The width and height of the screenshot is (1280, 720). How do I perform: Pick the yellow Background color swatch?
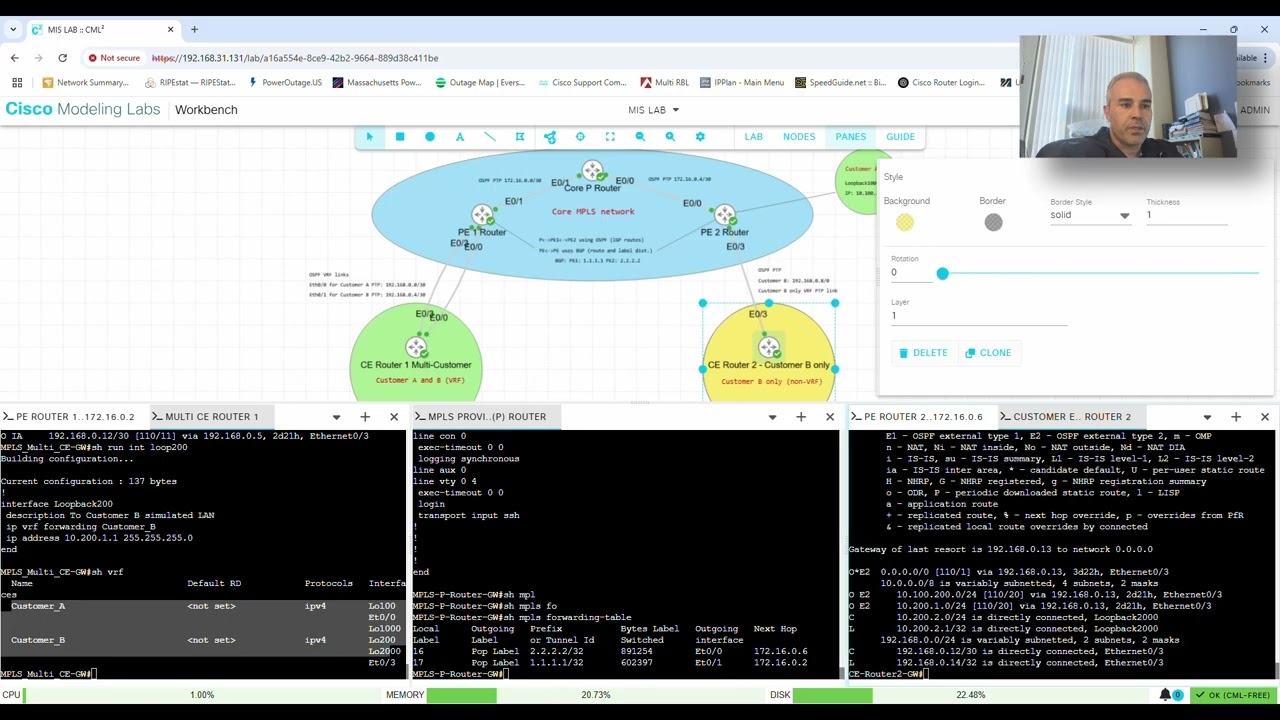(905, 223)
